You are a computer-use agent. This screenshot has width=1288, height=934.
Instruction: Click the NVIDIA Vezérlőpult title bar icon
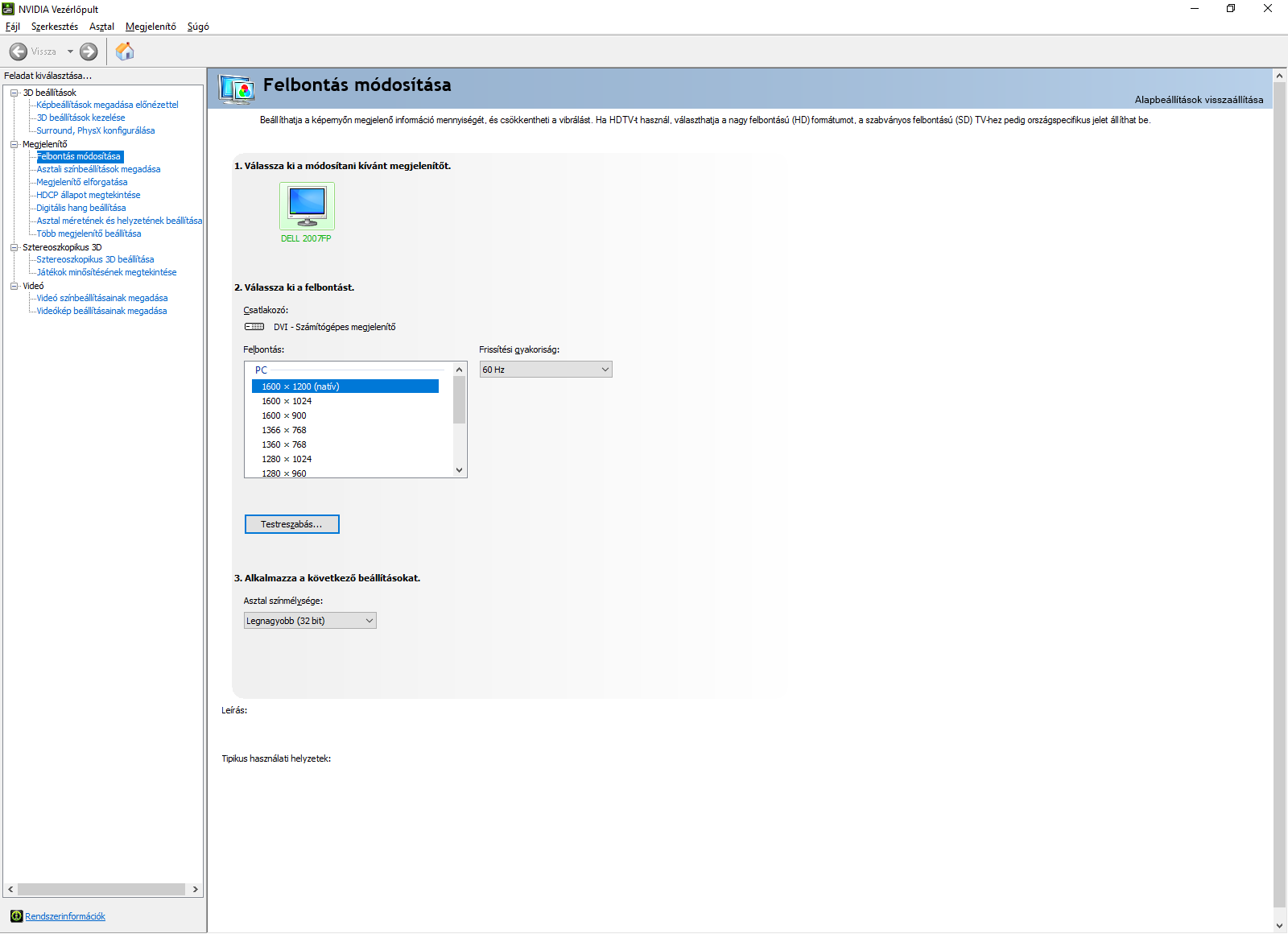(x=9, y=9)
